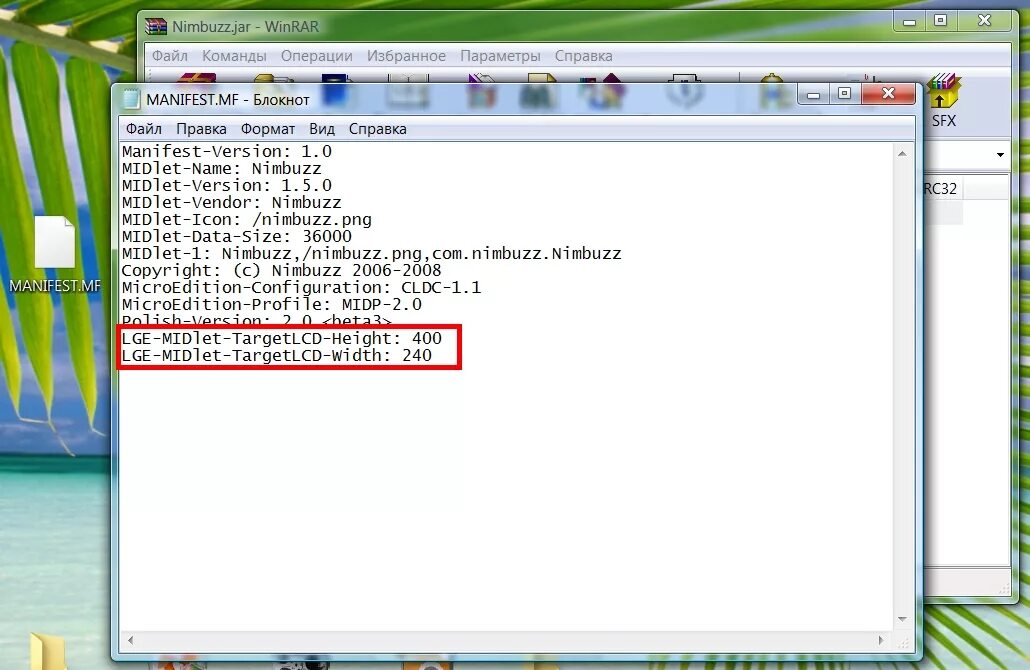This screenshot has width=1030, height=670.
Task: Click the line "Copyright: (c) Nimbuzz 2006-2008"
Action: point(281,271)
